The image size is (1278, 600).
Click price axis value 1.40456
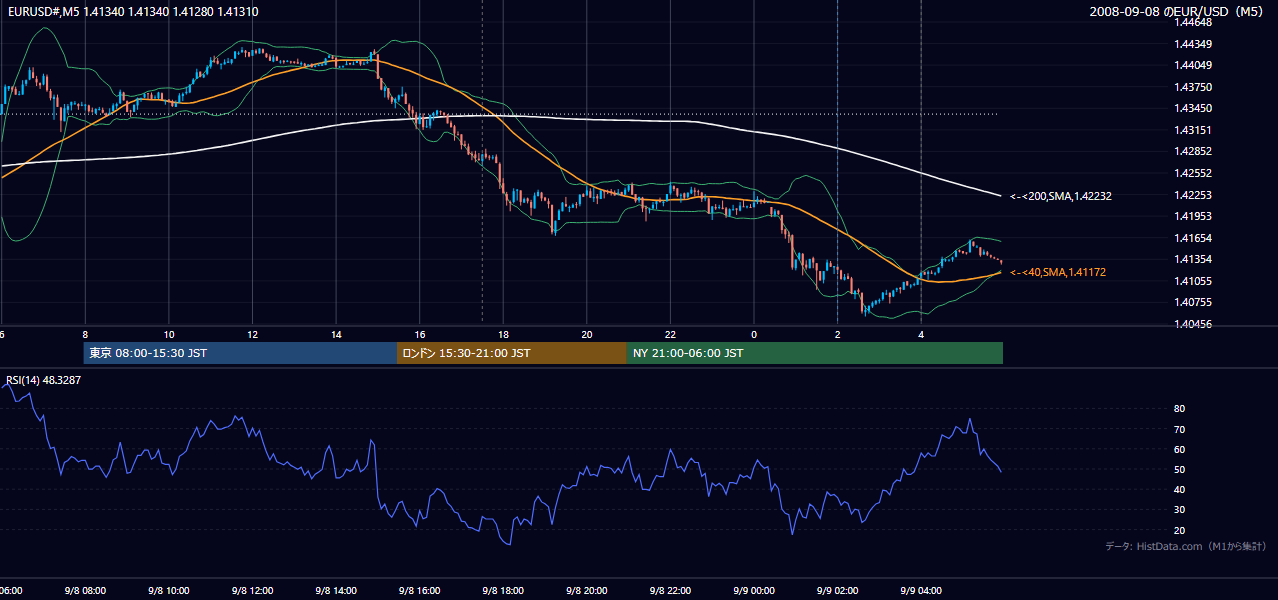[1194, 324]
